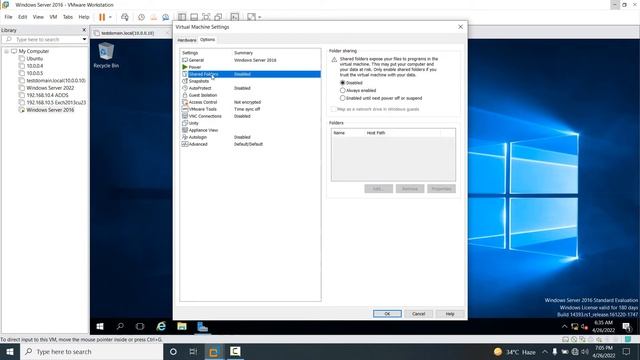
Task: Choose the Disabled folder sharing radio button
Action: 343,83
